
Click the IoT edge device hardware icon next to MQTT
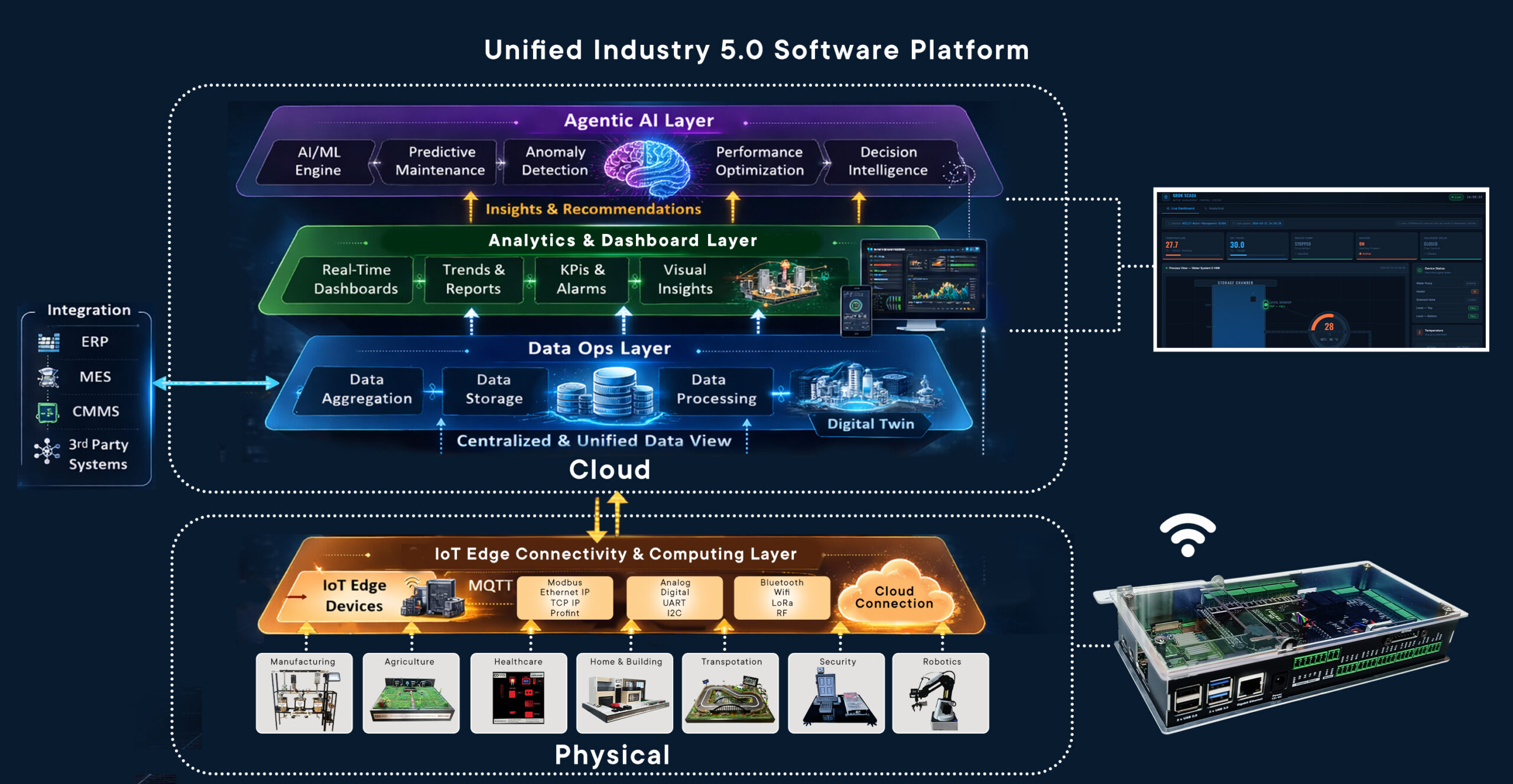click(433, 597)
